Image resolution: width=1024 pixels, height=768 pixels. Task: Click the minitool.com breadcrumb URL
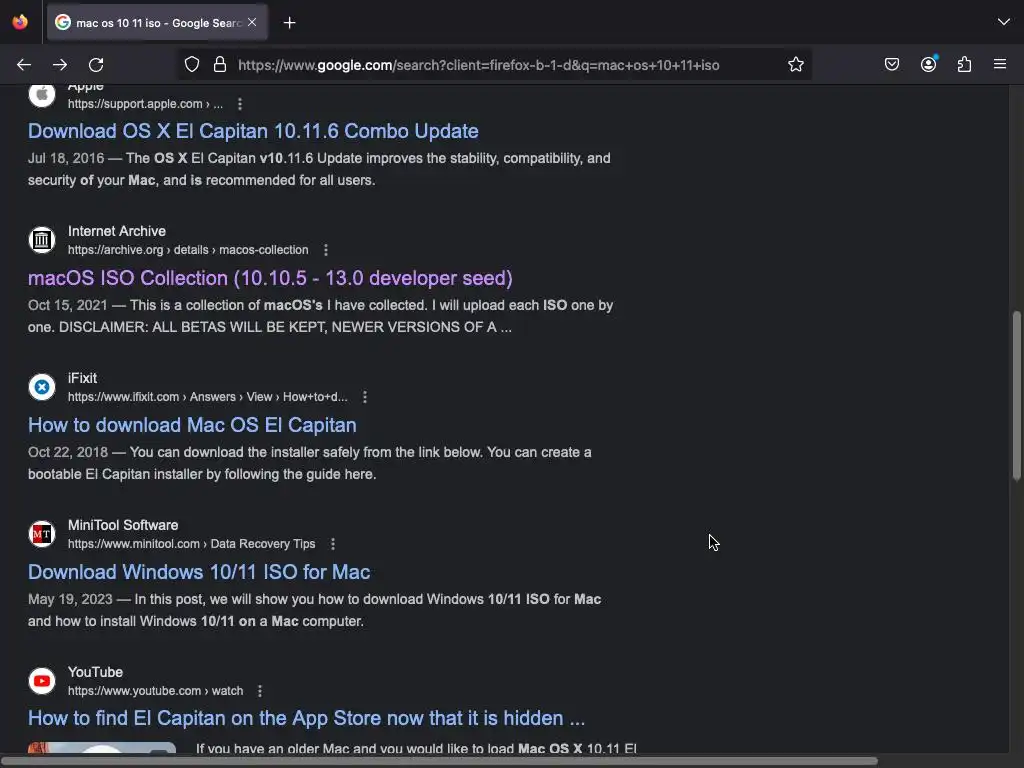[191, 544]
